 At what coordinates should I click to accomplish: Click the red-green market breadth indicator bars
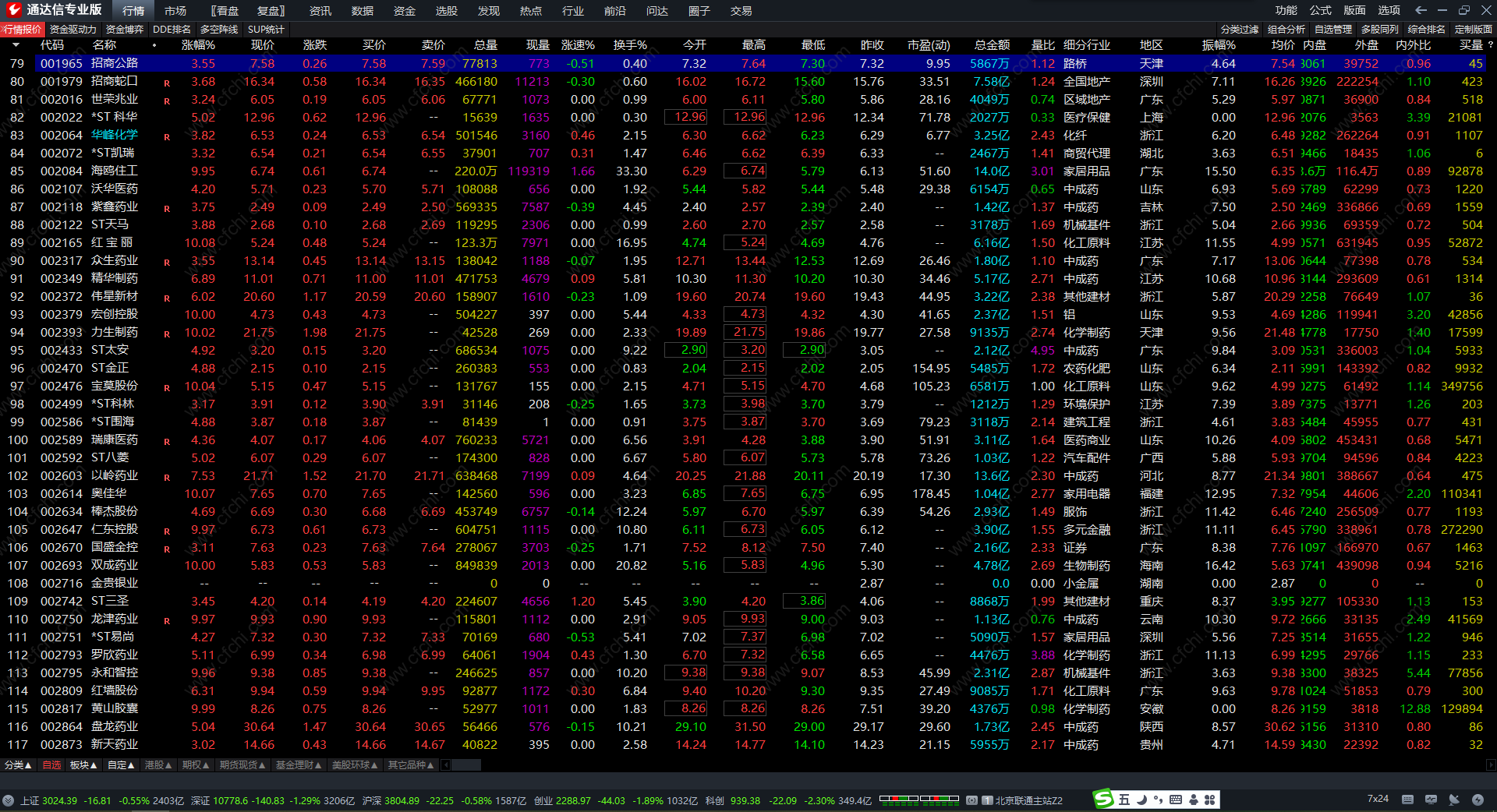pyautogui.click(x=918, y=799)
